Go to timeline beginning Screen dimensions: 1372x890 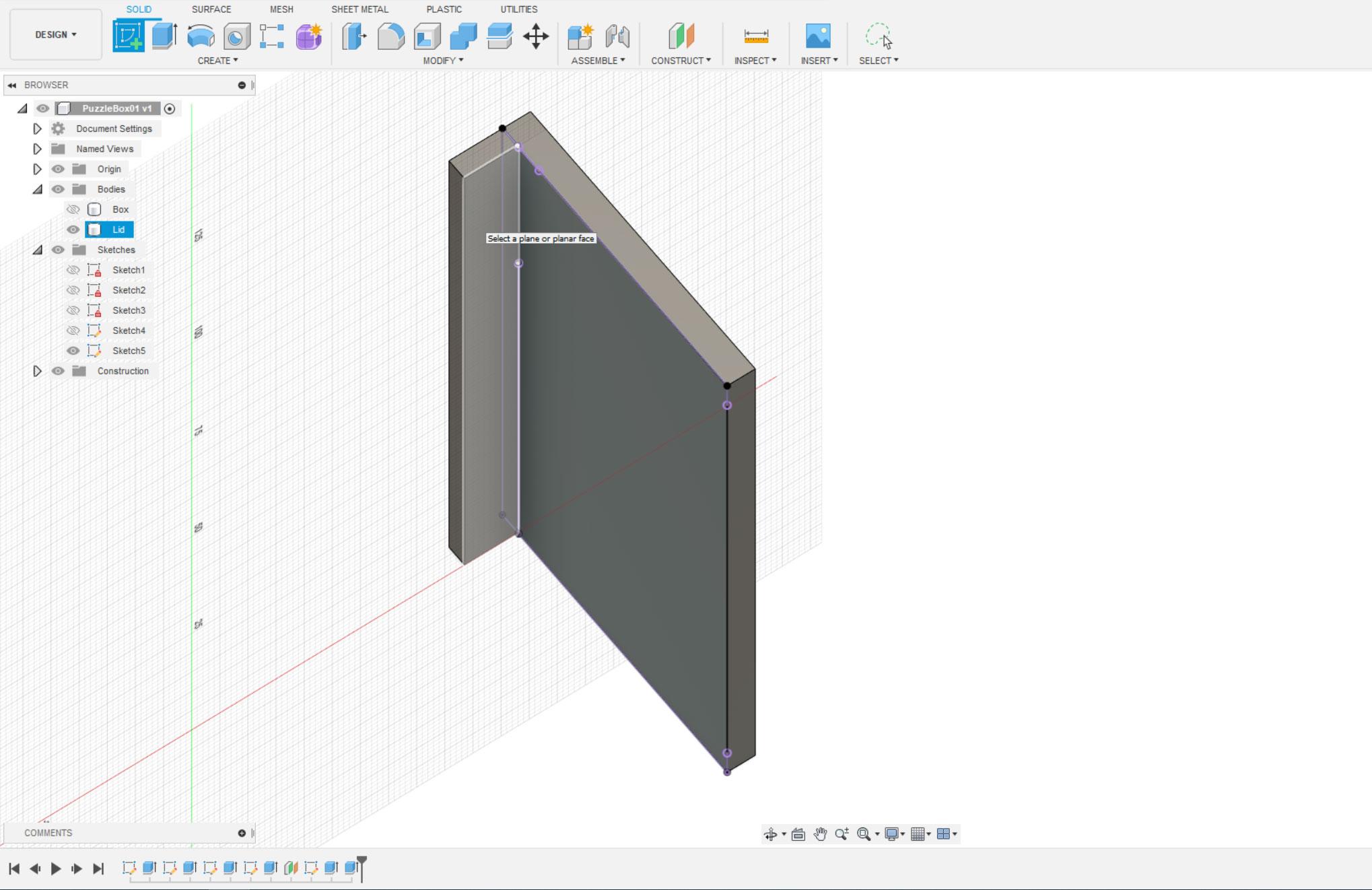point(14,868)
